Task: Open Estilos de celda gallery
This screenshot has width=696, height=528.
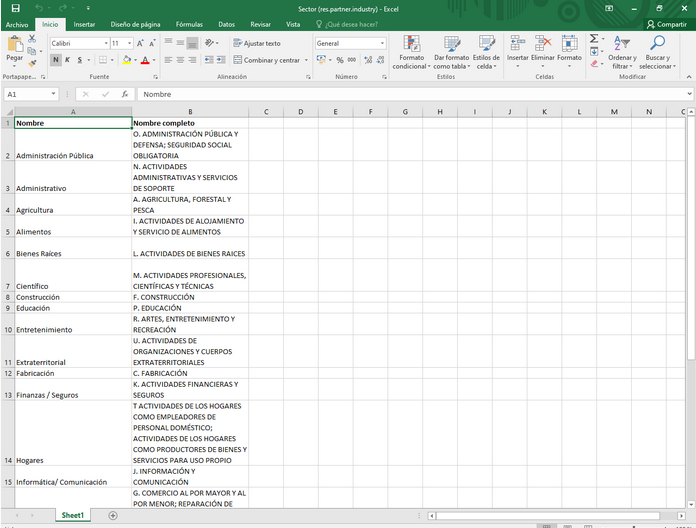Action: pyautogui.click(x=486, y=52)
